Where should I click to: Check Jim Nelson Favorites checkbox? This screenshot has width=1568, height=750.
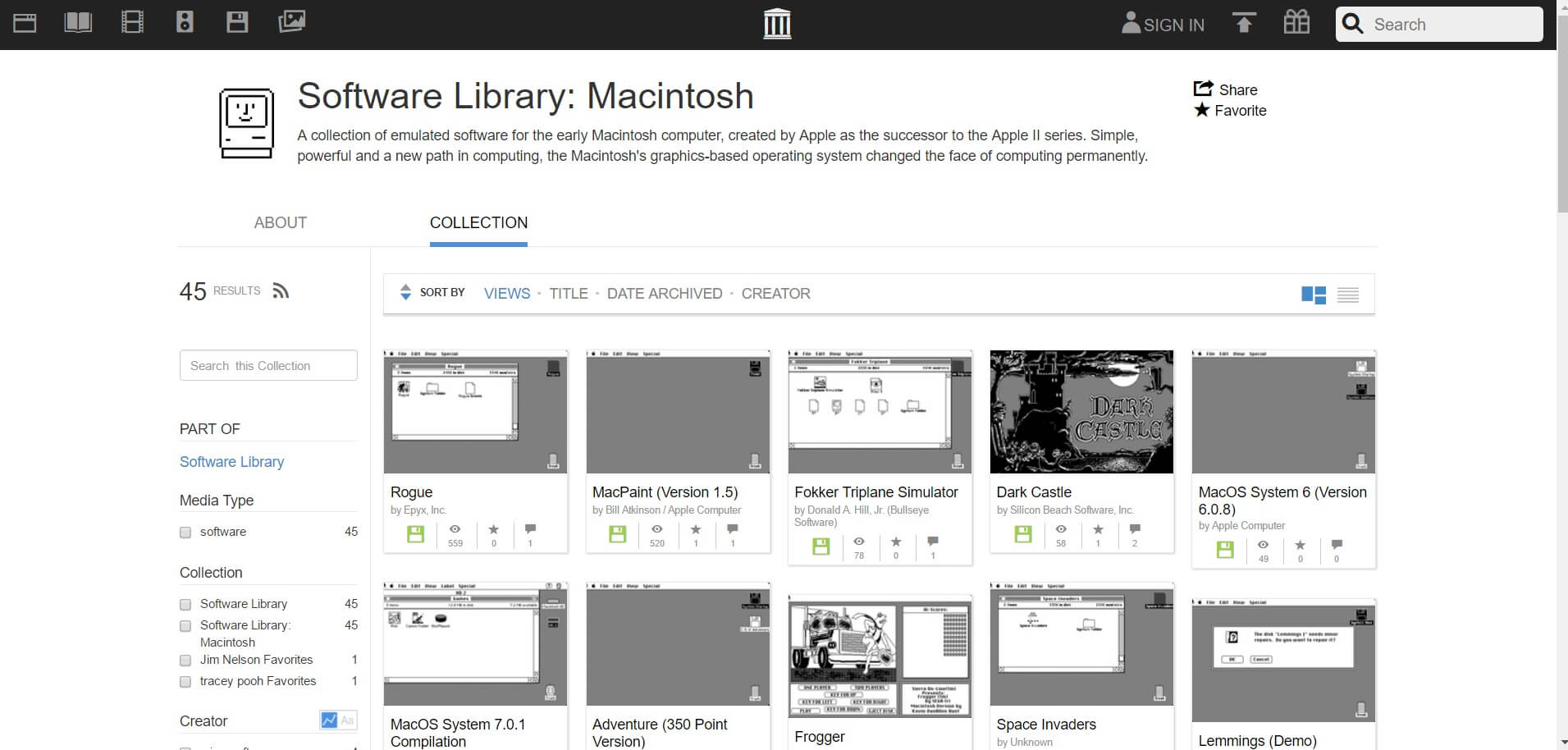[185, 661]
